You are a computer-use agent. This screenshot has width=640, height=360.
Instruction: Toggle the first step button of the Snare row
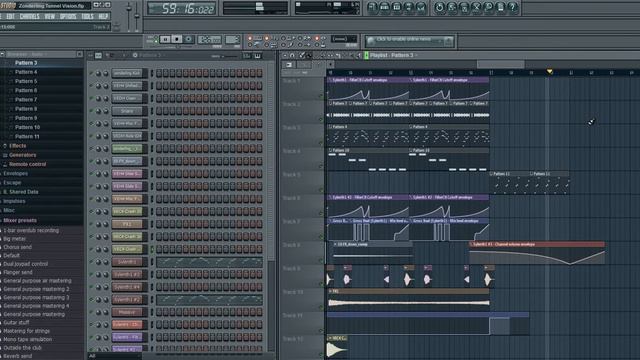(x=159, y=111)
